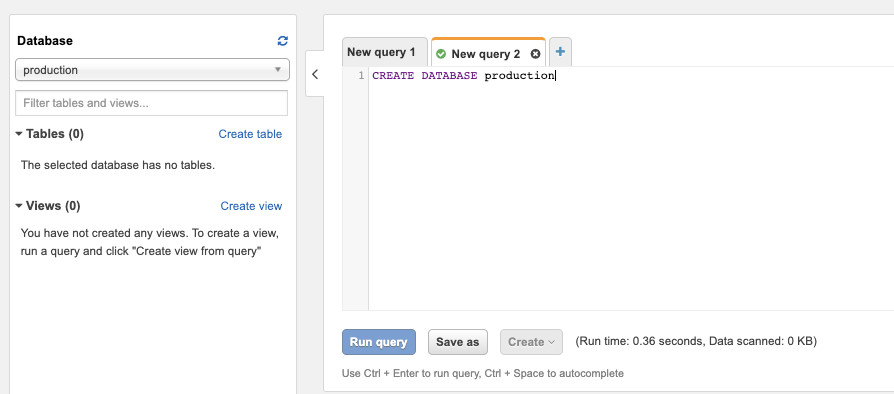Click the Save as button

pos(457,342)
